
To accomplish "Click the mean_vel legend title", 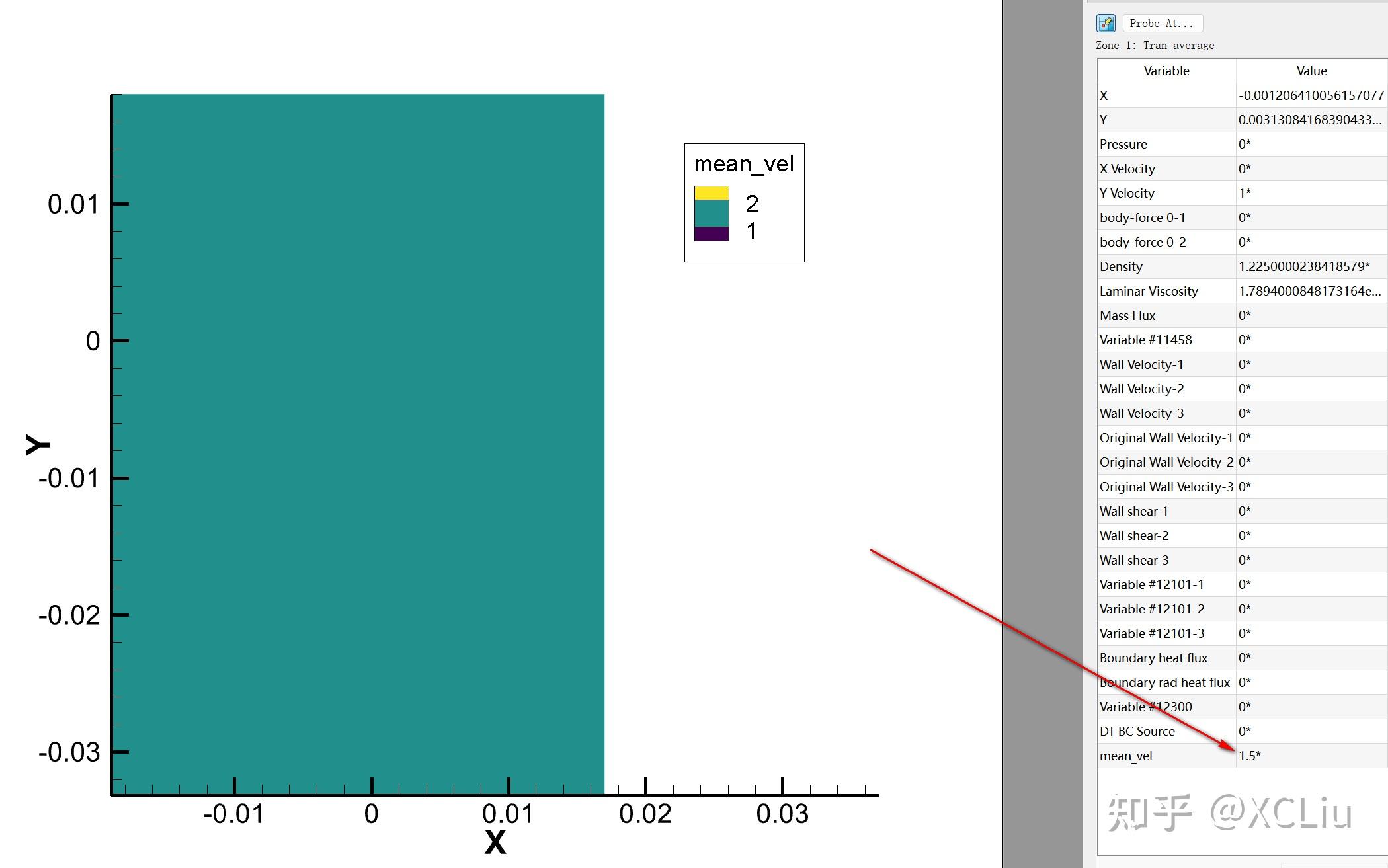I will [x=744, y=163].
